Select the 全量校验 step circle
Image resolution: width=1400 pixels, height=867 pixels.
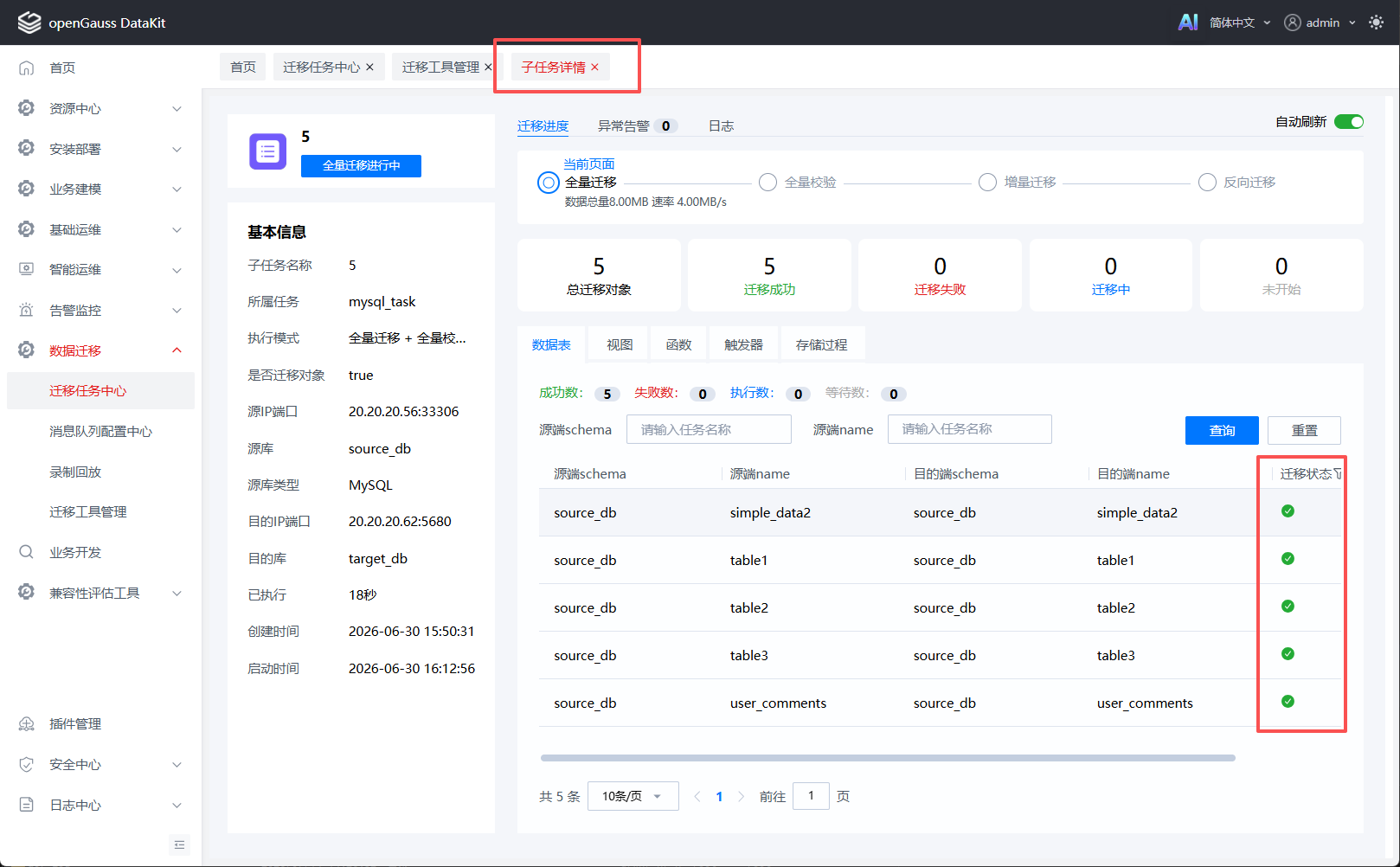[x=767, y=183]
